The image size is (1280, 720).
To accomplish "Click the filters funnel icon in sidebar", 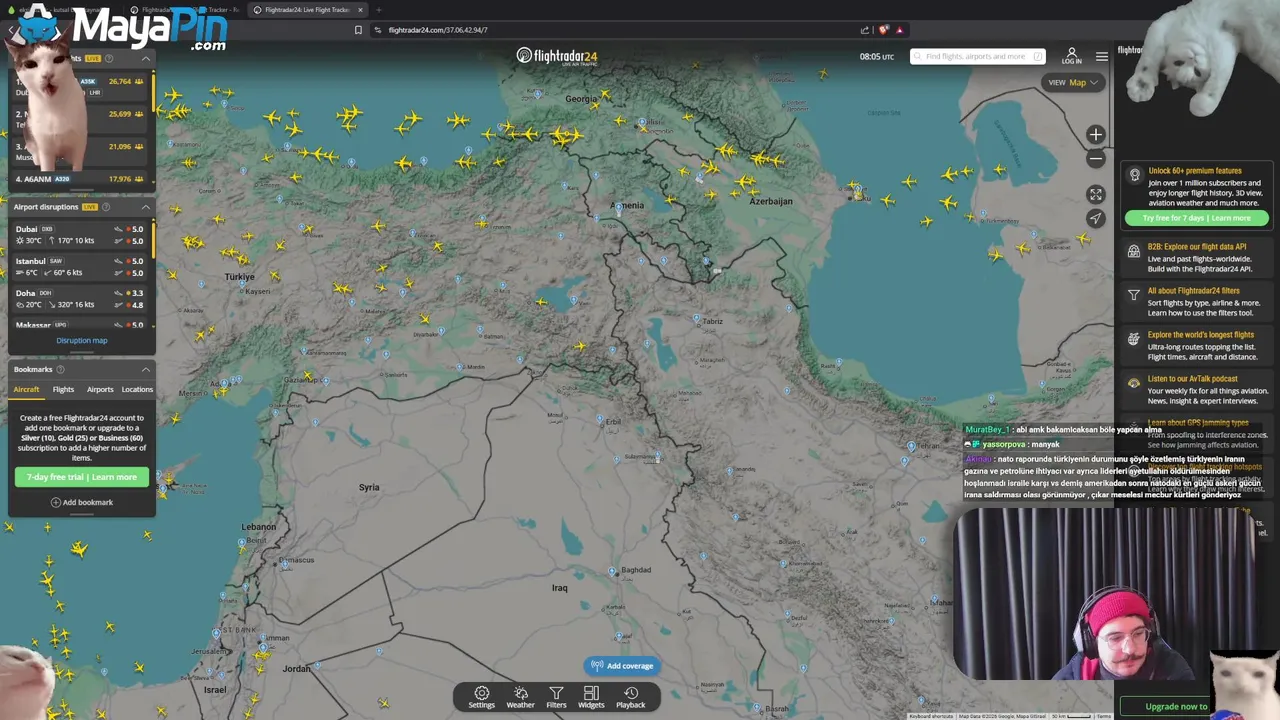I will pos(1134,295).
